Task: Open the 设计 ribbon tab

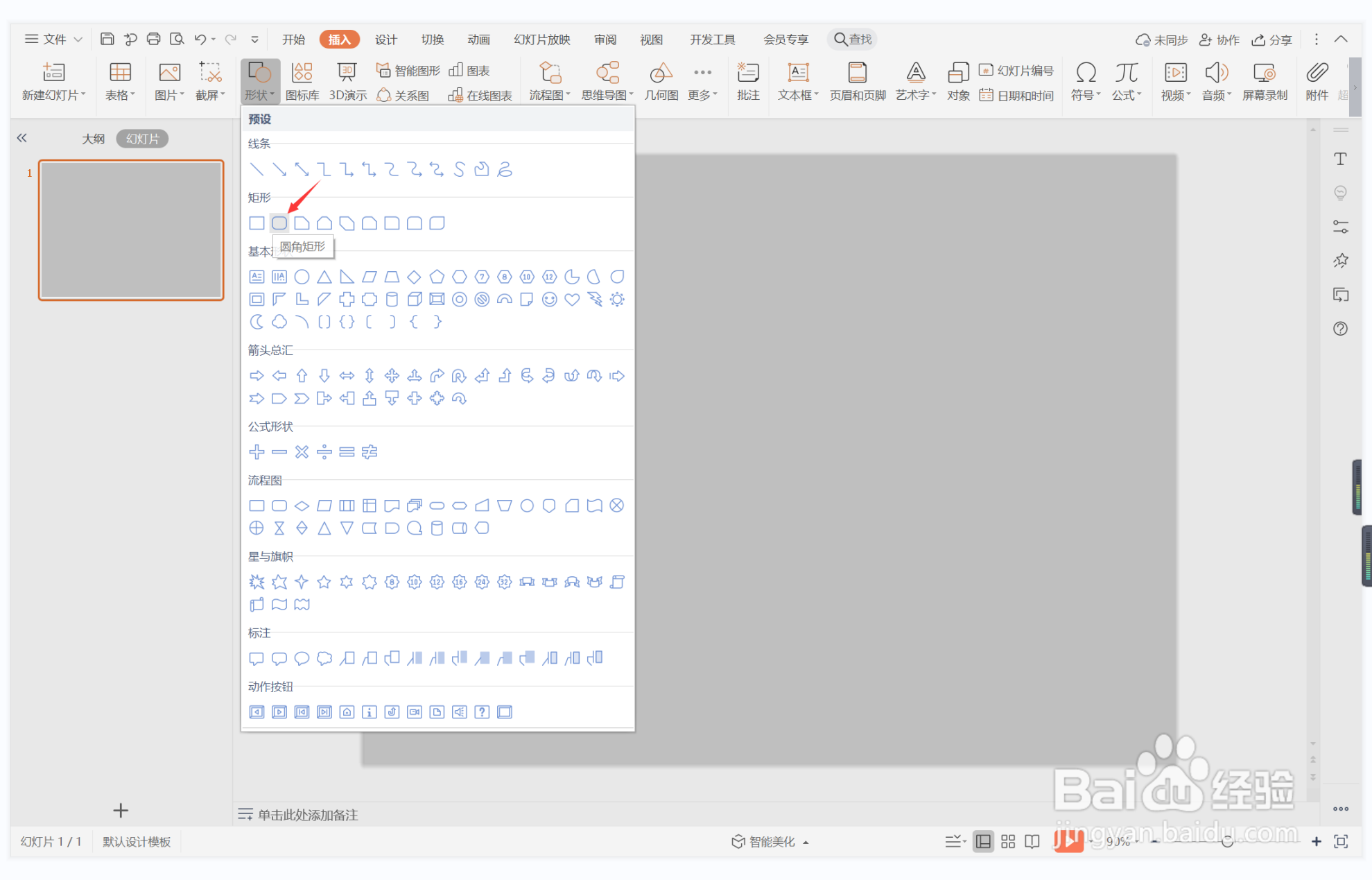Action: 385,40
